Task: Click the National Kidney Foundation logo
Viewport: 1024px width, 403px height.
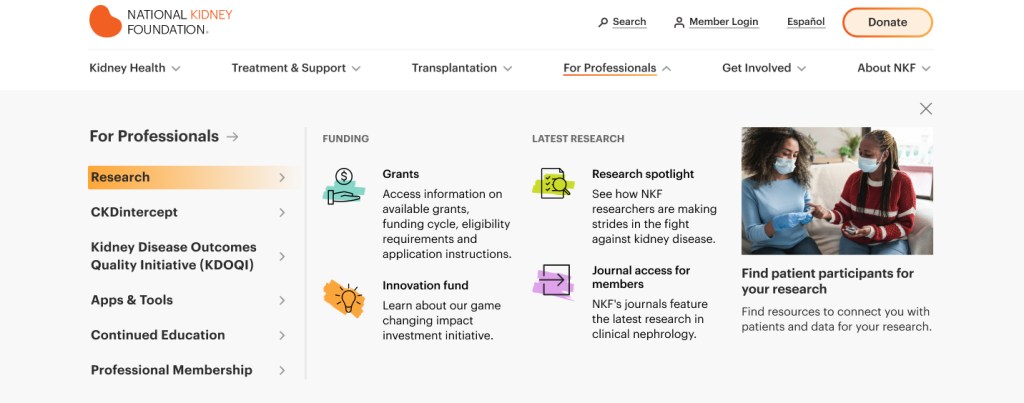Action: (161, 22)
